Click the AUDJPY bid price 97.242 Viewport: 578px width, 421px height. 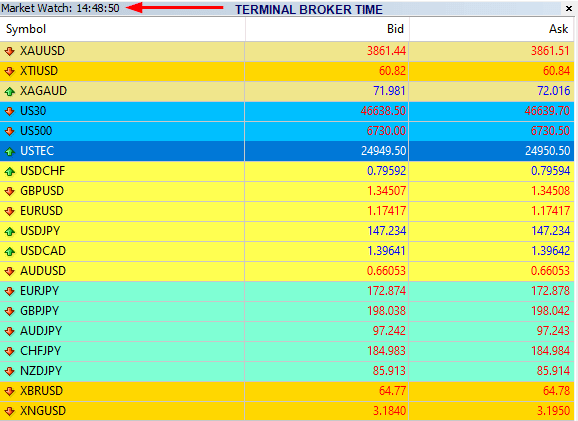click(x=389, y=331)
